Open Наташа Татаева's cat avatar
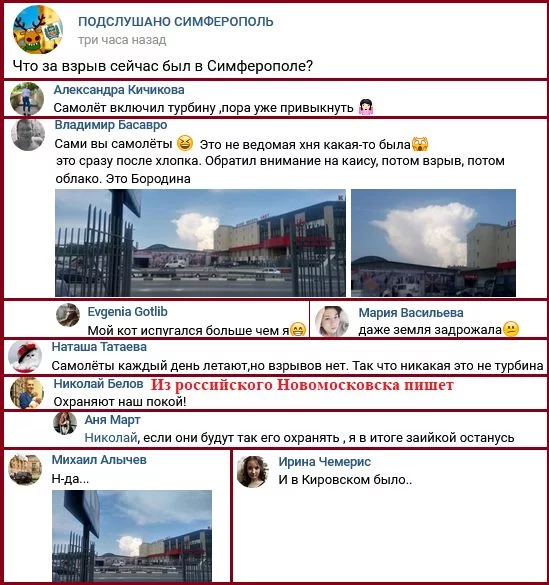The height and width of the screenshot is (585, 549). tap(25, 357)
